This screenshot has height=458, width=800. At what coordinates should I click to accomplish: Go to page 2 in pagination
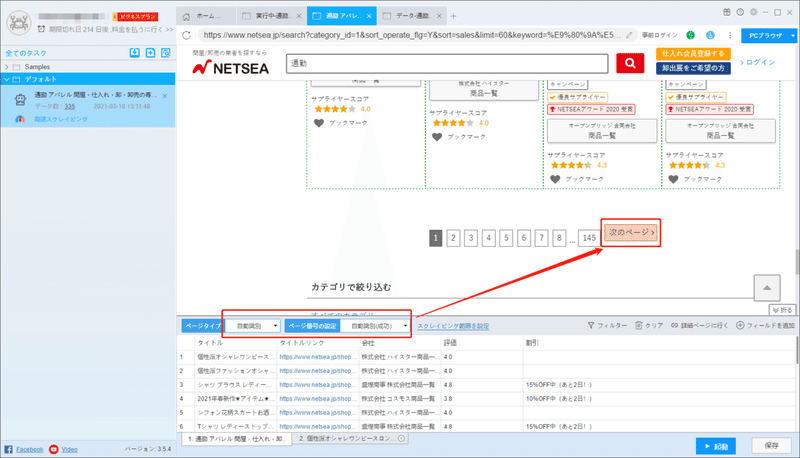453,238
